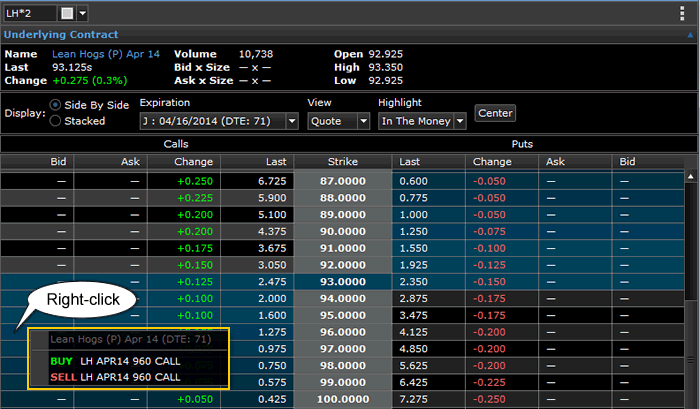Screen dimensions: 700x409
Task: Open the arrow dropdown beside the symbol field
Action: tap(82, 14)
